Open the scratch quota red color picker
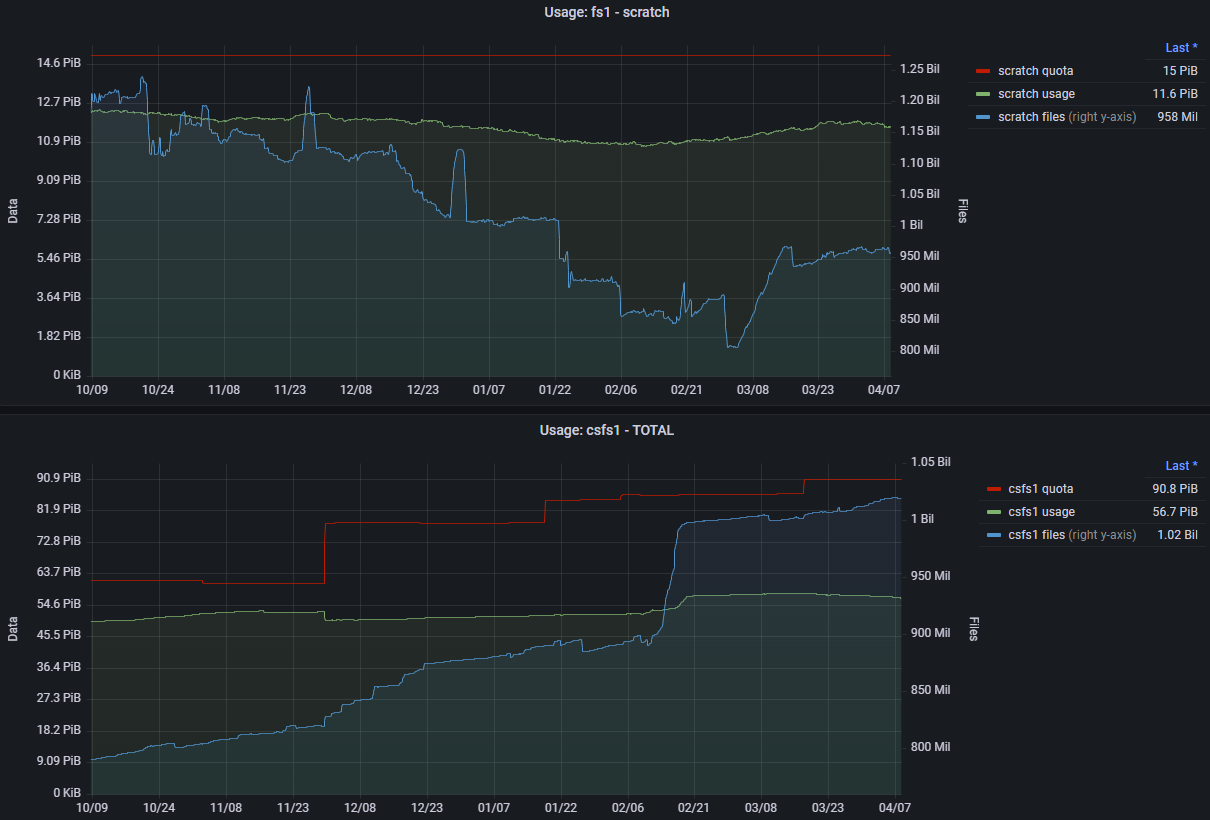 982,71
